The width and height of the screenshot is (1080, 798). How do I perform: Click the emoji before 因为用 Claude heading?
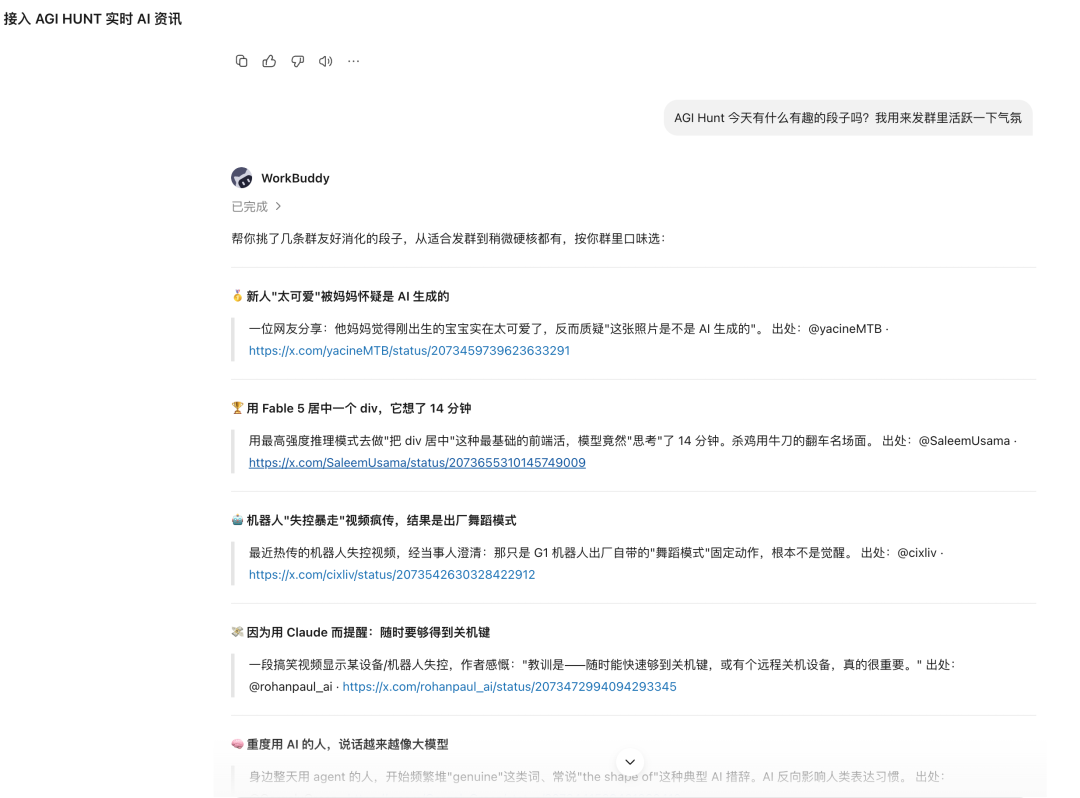[x=238, y=632]
